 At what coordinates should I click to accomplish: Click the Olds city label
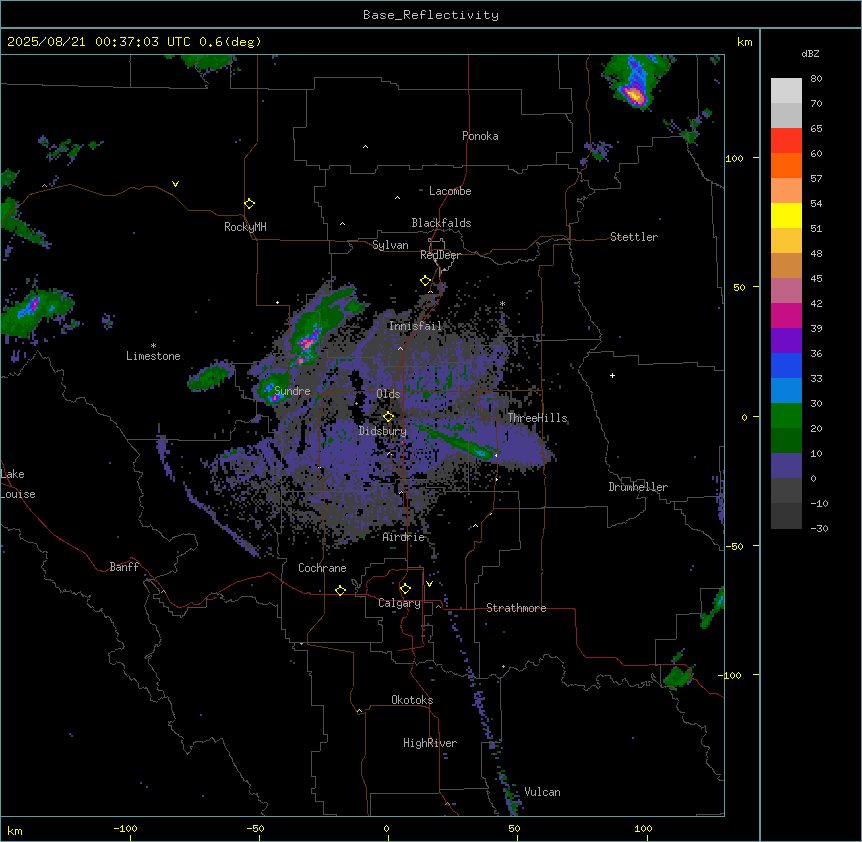(388, 394)
